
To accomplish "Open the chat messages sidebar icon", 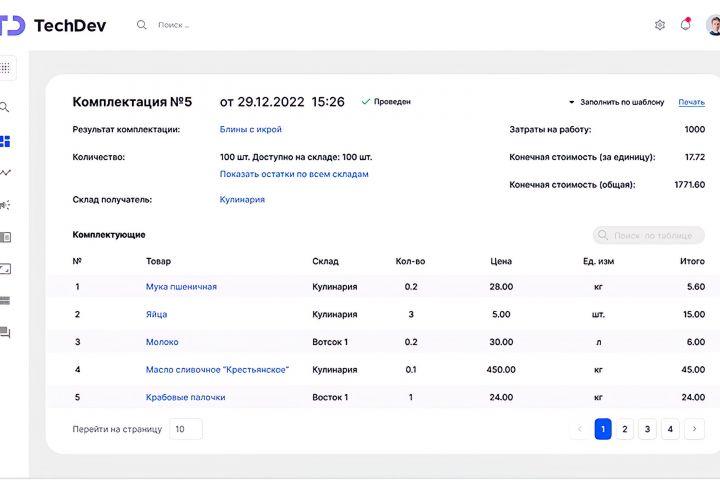I will (5, 333).
